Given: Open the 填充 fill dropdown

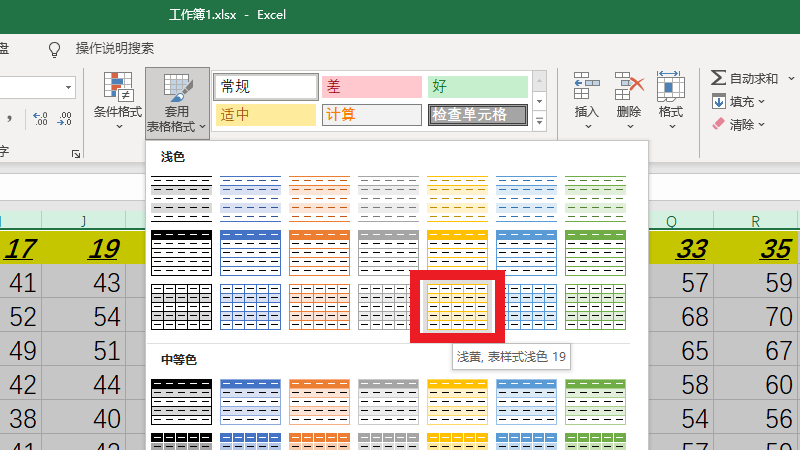Looking at the screenshot, I should click(x=734, y=101).
